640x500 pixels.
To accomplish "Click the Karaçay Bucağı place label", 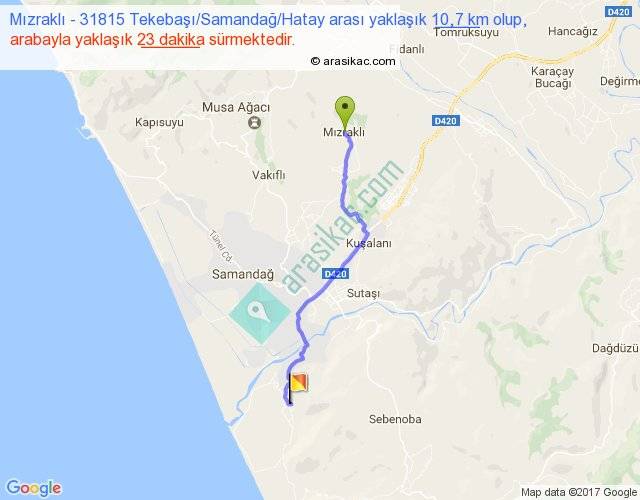I will (552, 77).
